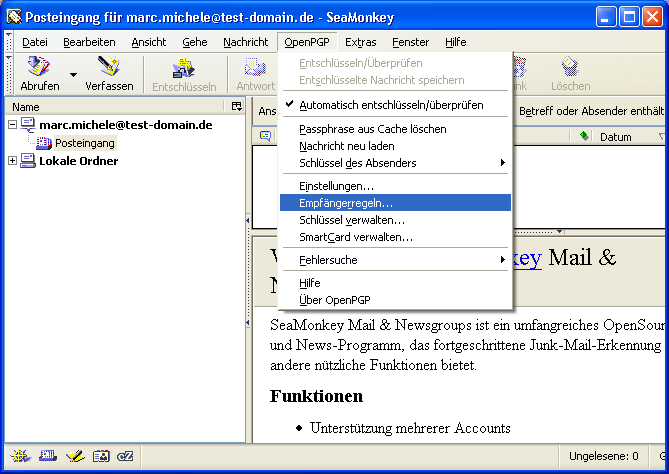
Task: Open Address Book from status bar icon
Action: pos(101,457)
